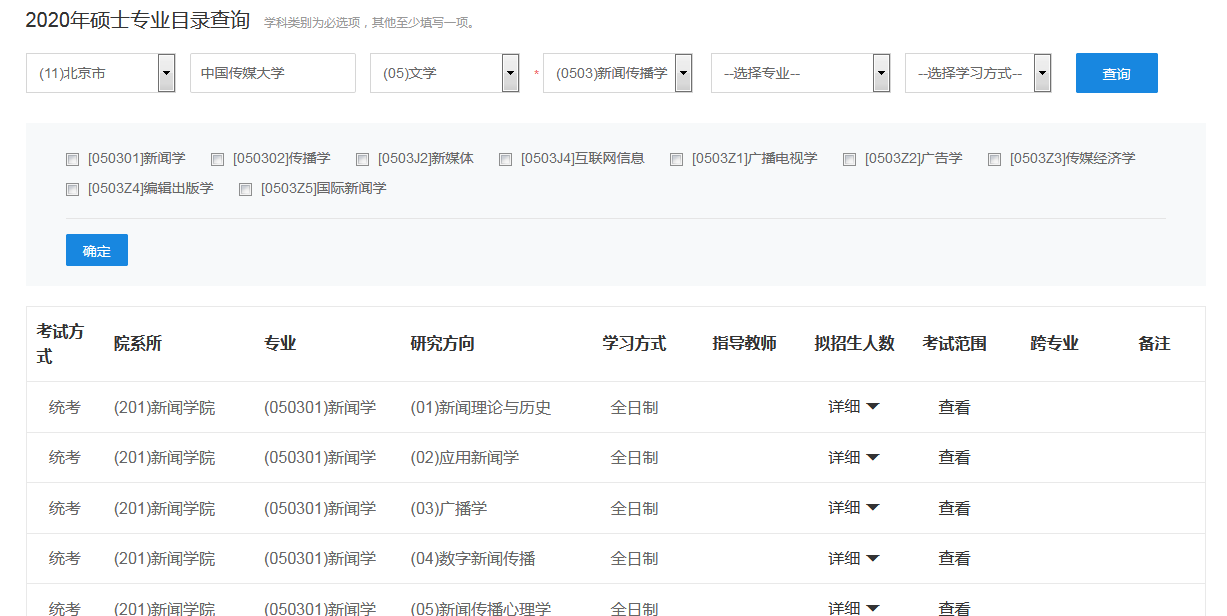
Task: Expand 详细 for 应用新闻学 row
Action: click(x=853, y=457)
